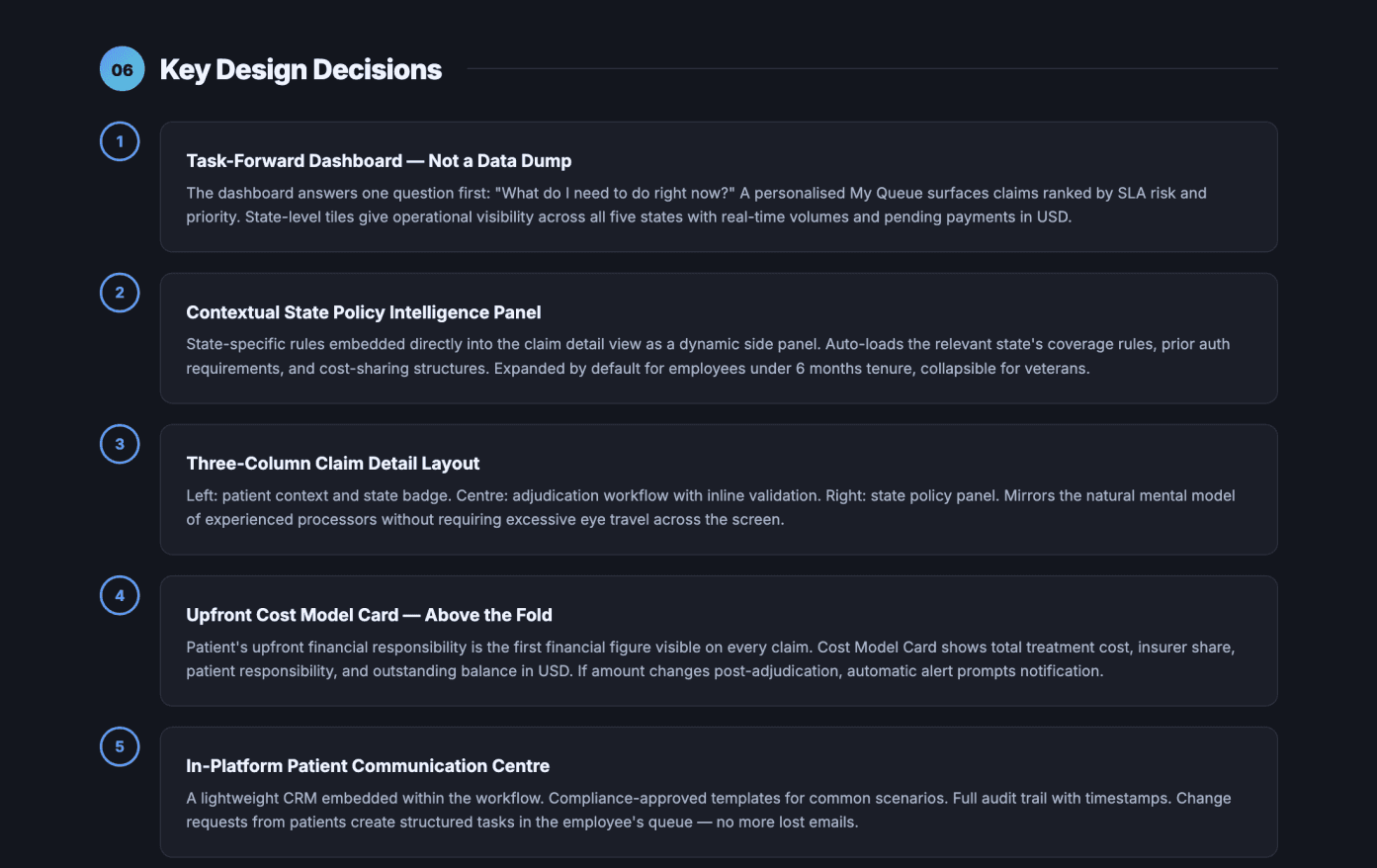Click the Three-Column Claim Detail Layout title
1377x868 pixels.
pyautogui.click(x=333, y=464)
